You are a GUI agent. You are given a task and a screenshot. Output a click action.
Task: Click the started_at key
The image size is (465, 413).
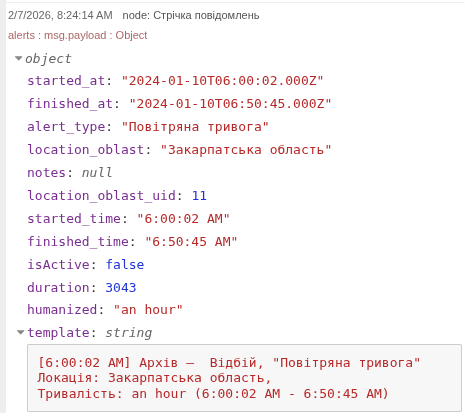(66, 81)
